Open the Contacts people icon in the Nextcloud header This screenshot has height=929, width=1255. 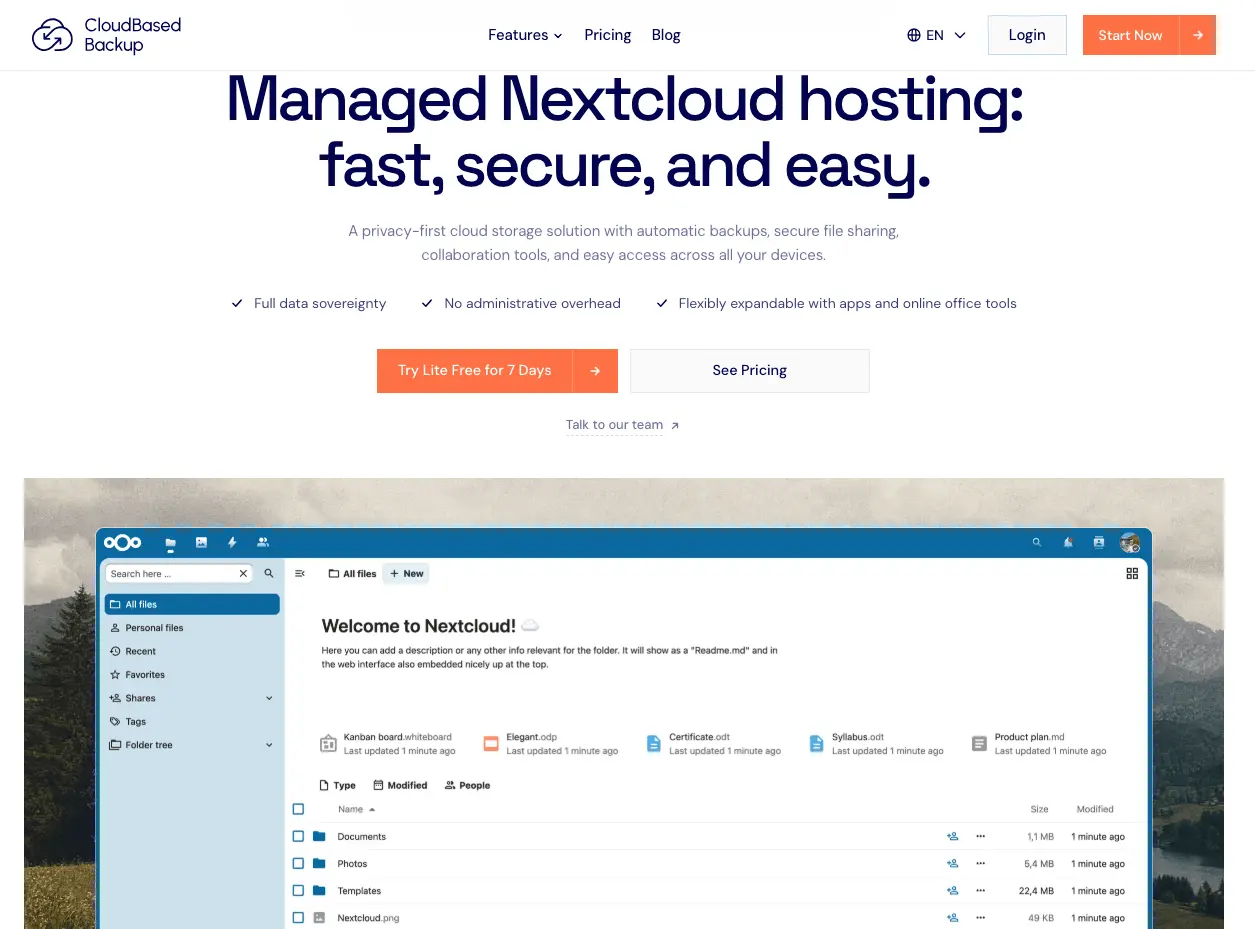tap(263, 542)
